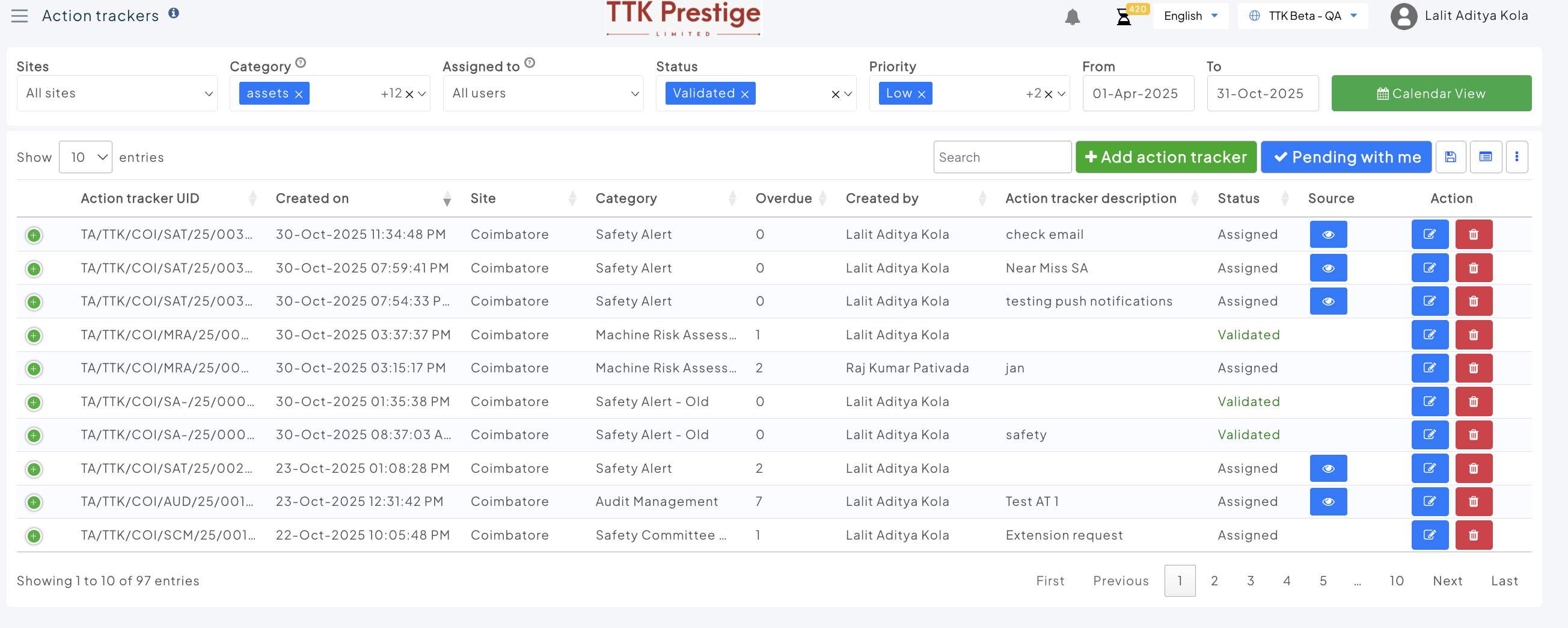Expand the first row's green plus icon
Viewport: 1568px width, 628px height.
click(34, 235)
